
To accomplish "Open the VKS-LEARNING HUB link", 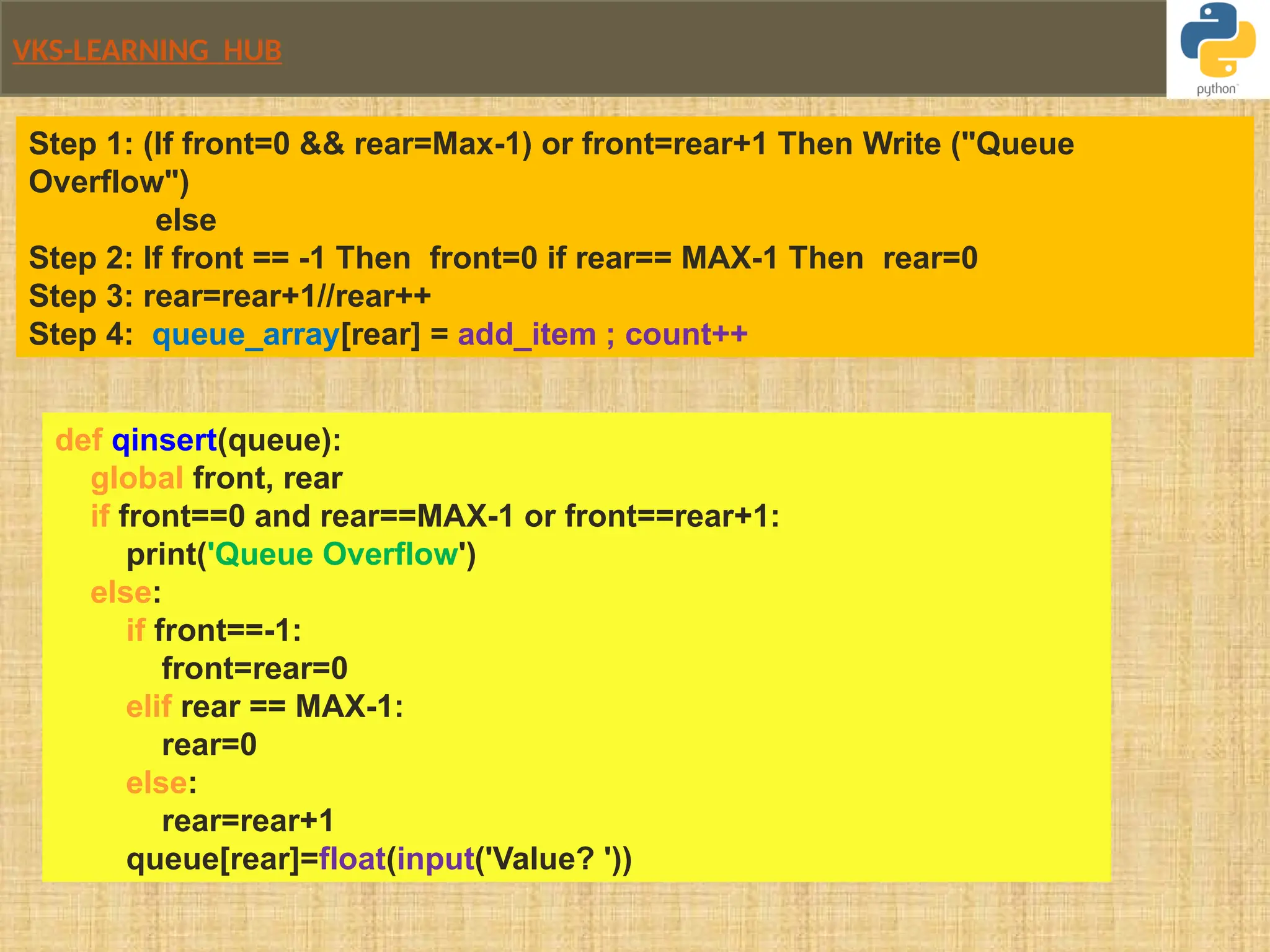I will point(147,50).
